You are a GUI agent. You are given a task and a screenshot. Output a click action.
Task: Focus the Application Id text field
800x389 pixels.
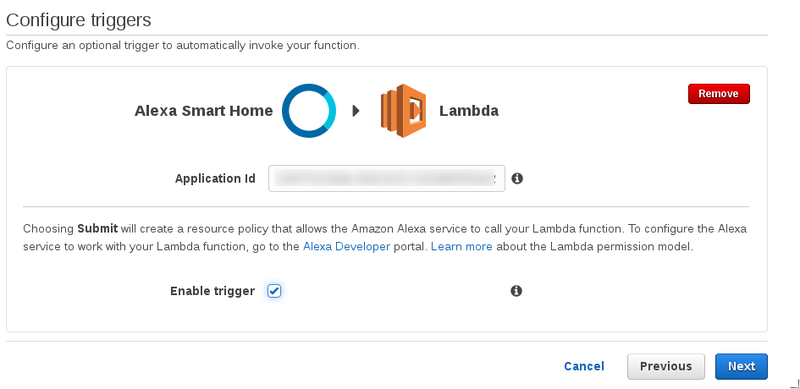387,178
